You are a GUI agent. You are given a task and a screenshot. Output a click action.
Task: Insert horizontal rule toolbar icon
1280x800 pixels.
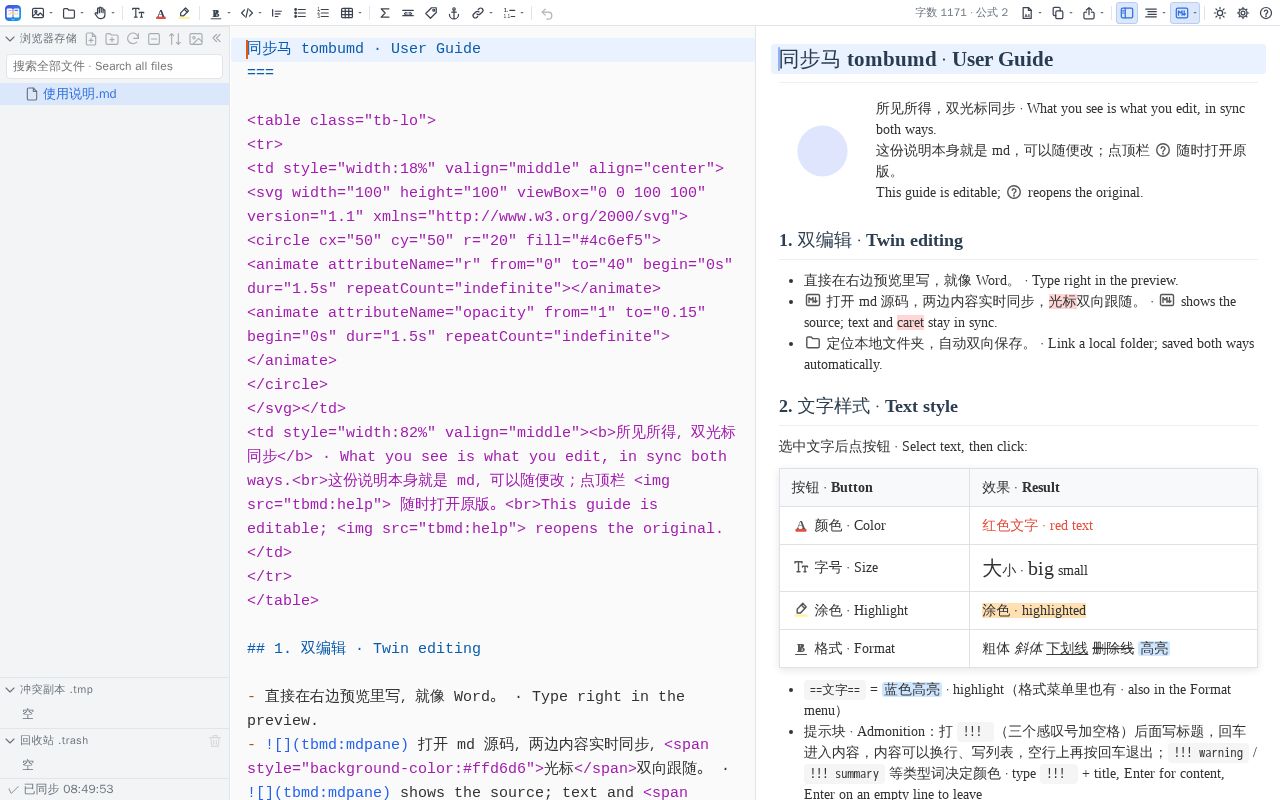coord(408,13)
